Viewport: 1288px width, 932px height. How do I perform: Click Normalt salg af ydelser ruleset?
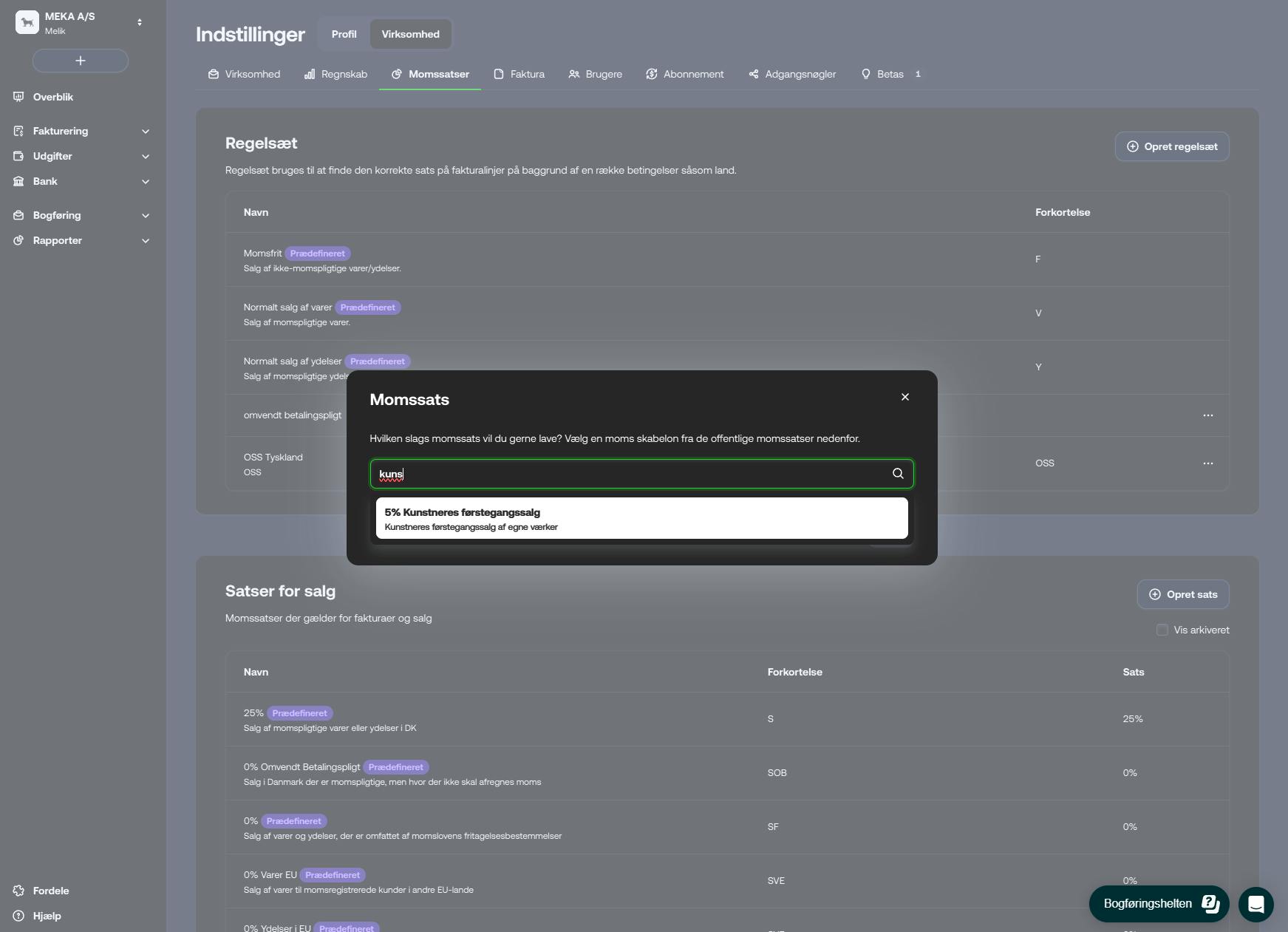[x=293, y=361]
